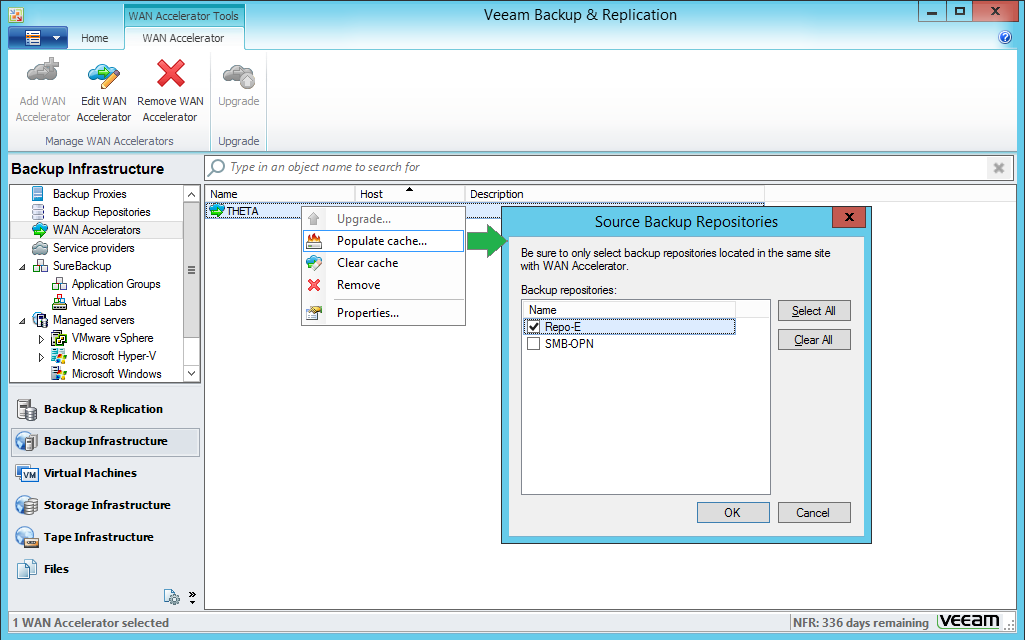Viewport: 1025px width, 640px height.
Task: Confirm the dialog with OK
Action: (x=733, y=513)
